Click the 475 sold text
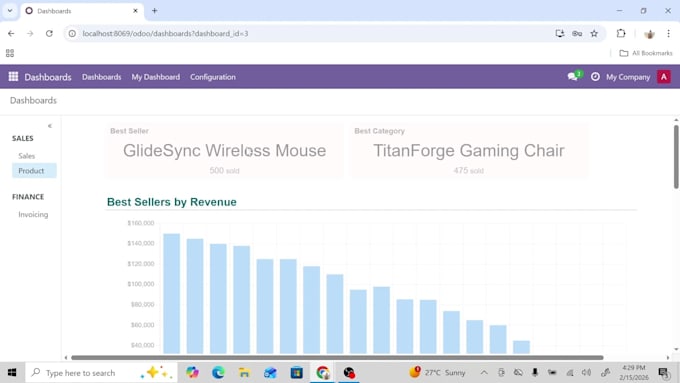680x383 pixels. coord(468,170)
